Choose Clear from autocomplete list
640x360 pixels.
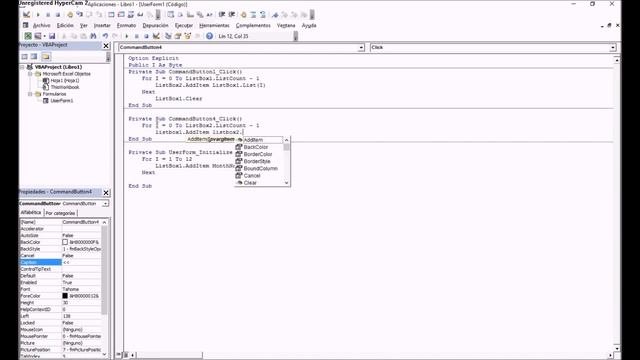click(x=259, y=182)
